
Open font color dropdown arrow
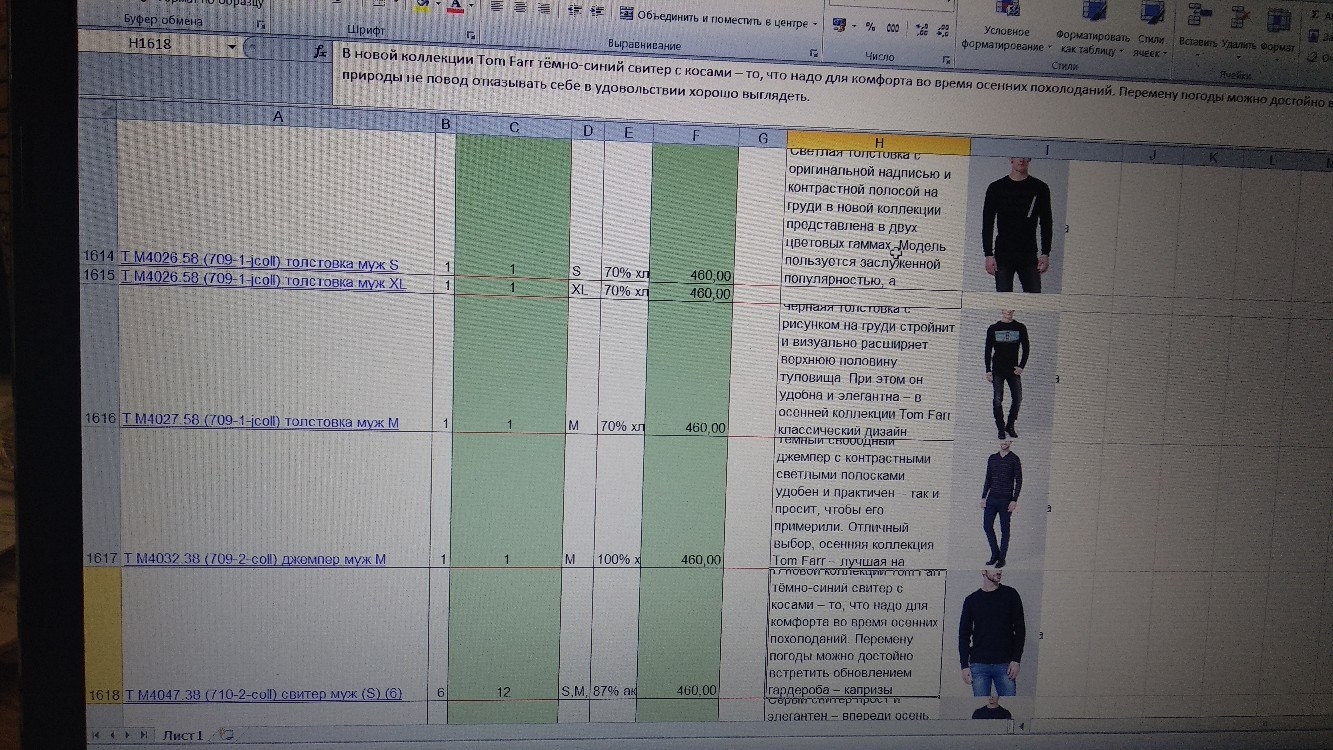pos(471,5)
